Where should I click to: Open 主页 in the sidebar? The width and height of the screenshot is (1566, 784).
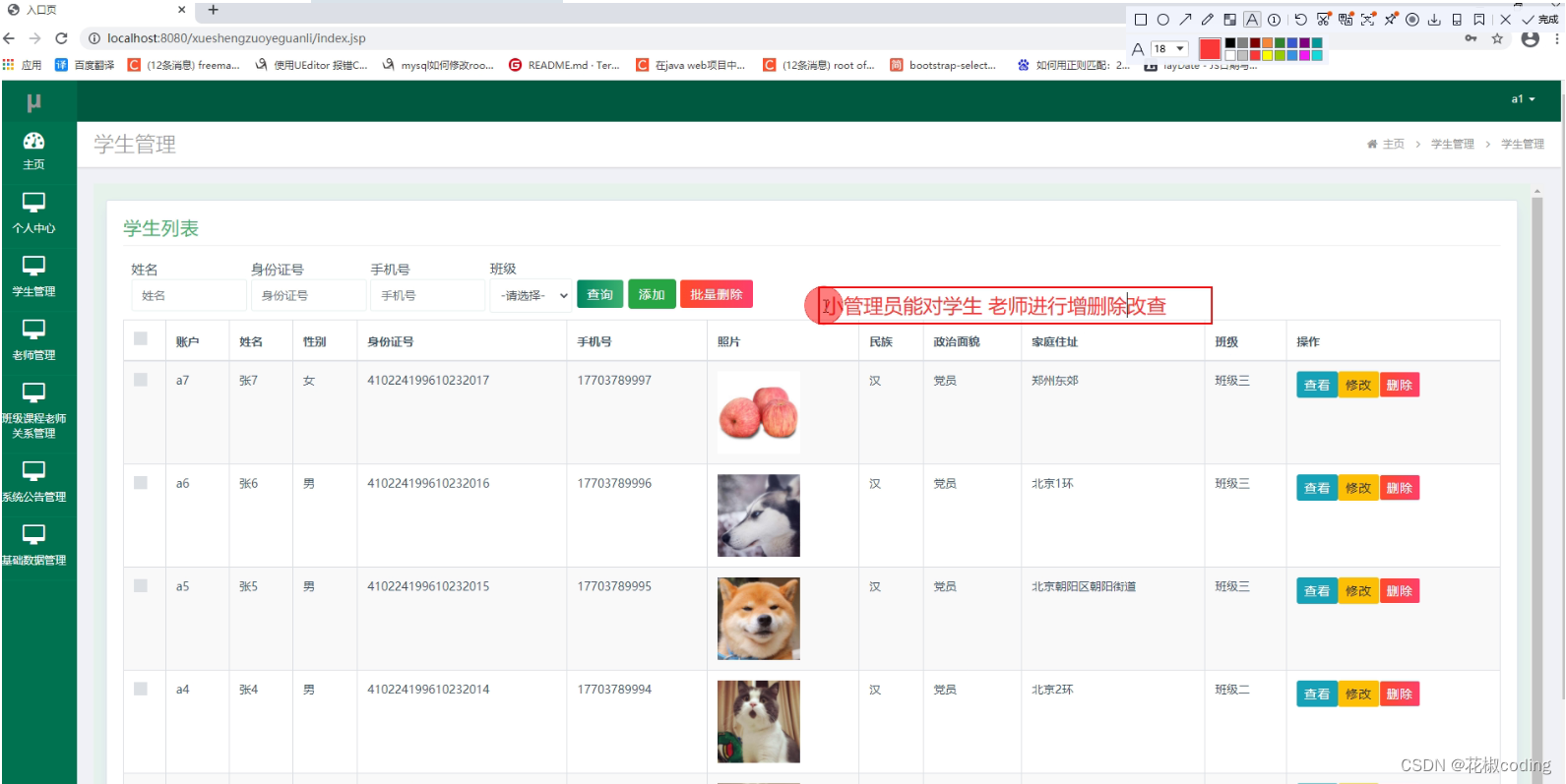[34, 151]
